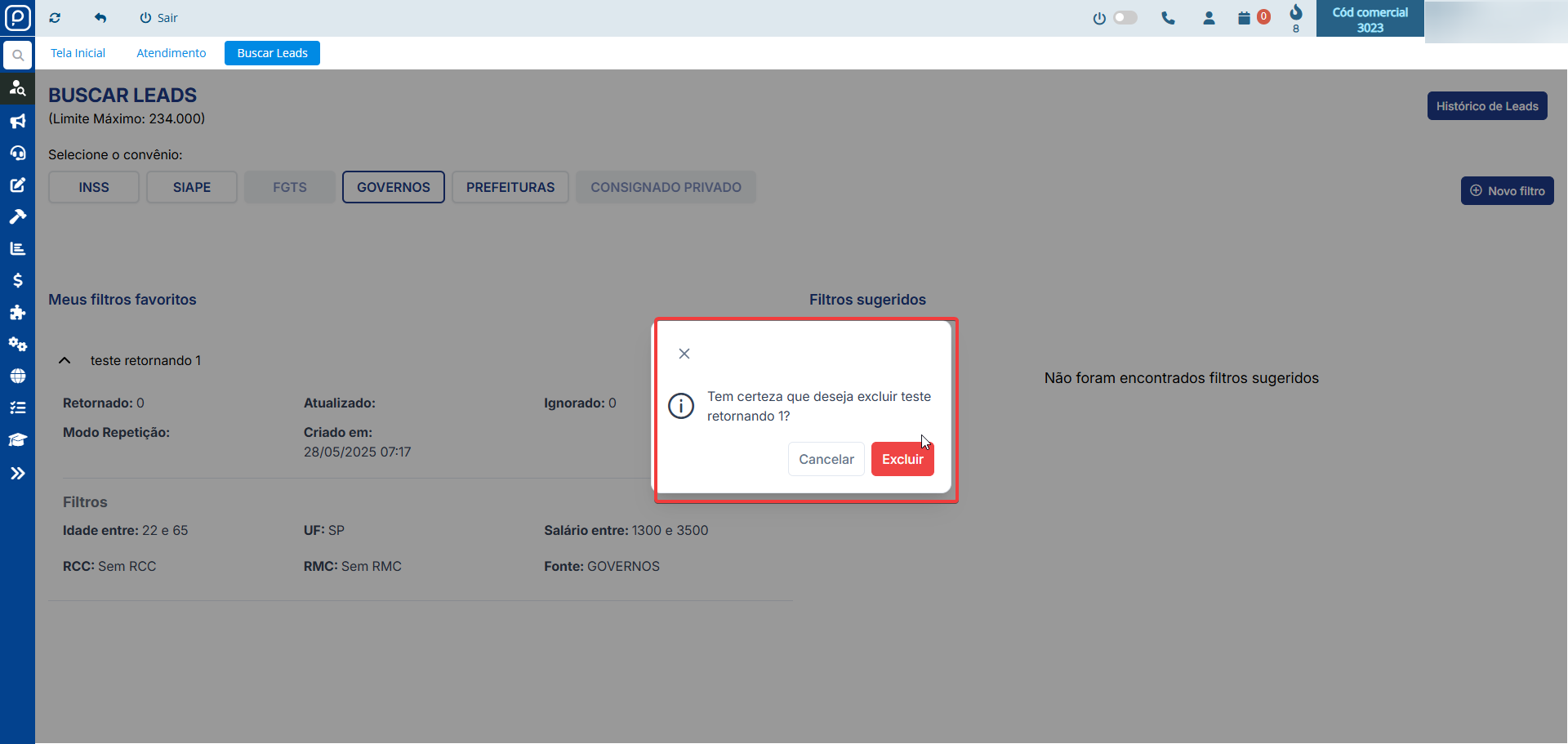This screenshot has height=744, width=1568.
Task: Click the flame icon showing 8
Action: point(1296,13)
